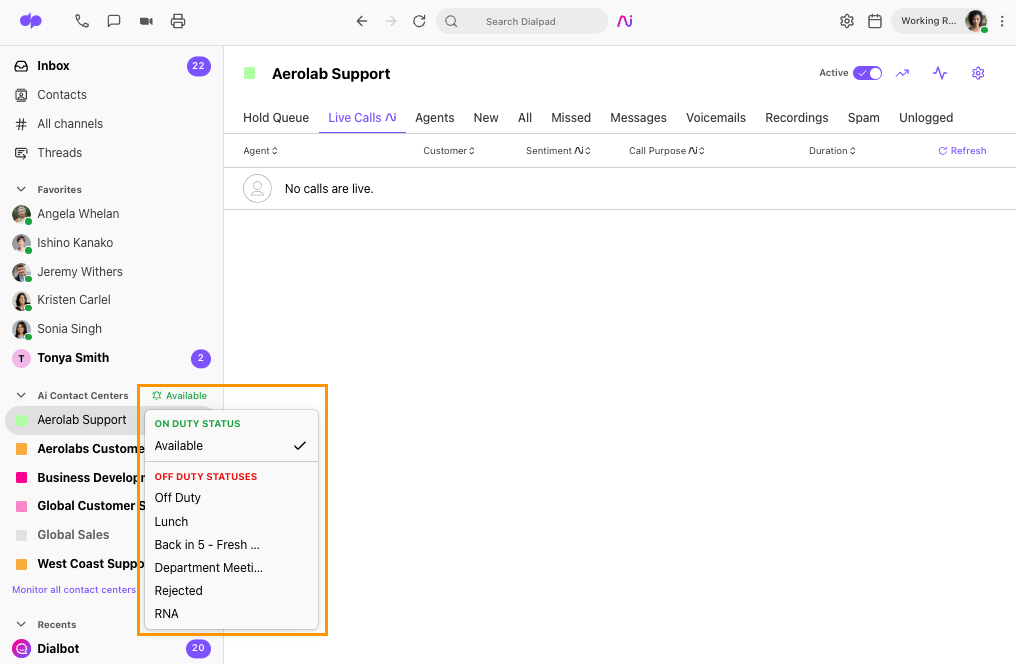Click the user profile avatar

[x=976, y=21]
